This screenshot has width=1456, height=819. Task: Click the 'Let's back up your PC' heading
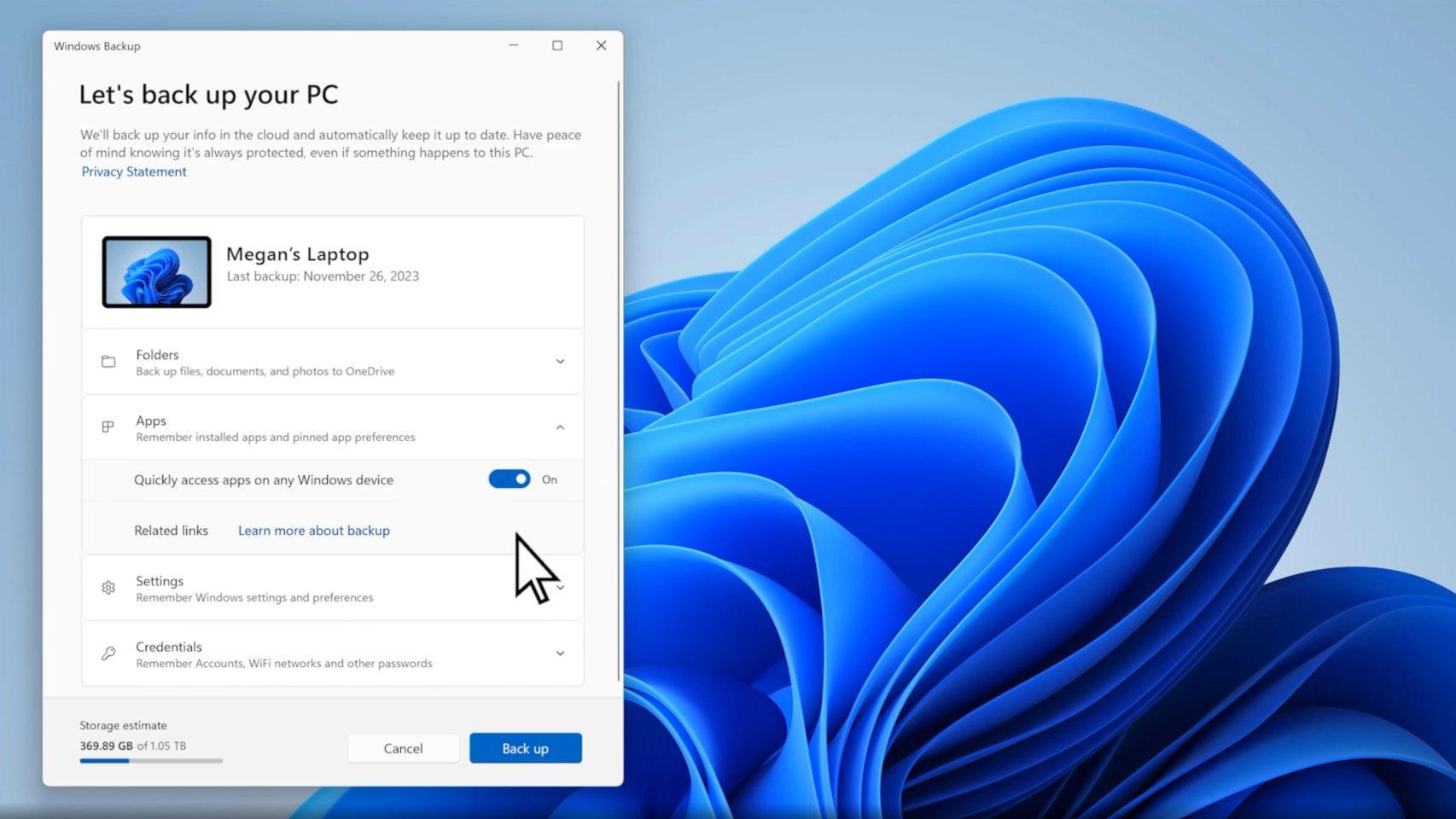[x=208, y=95]
